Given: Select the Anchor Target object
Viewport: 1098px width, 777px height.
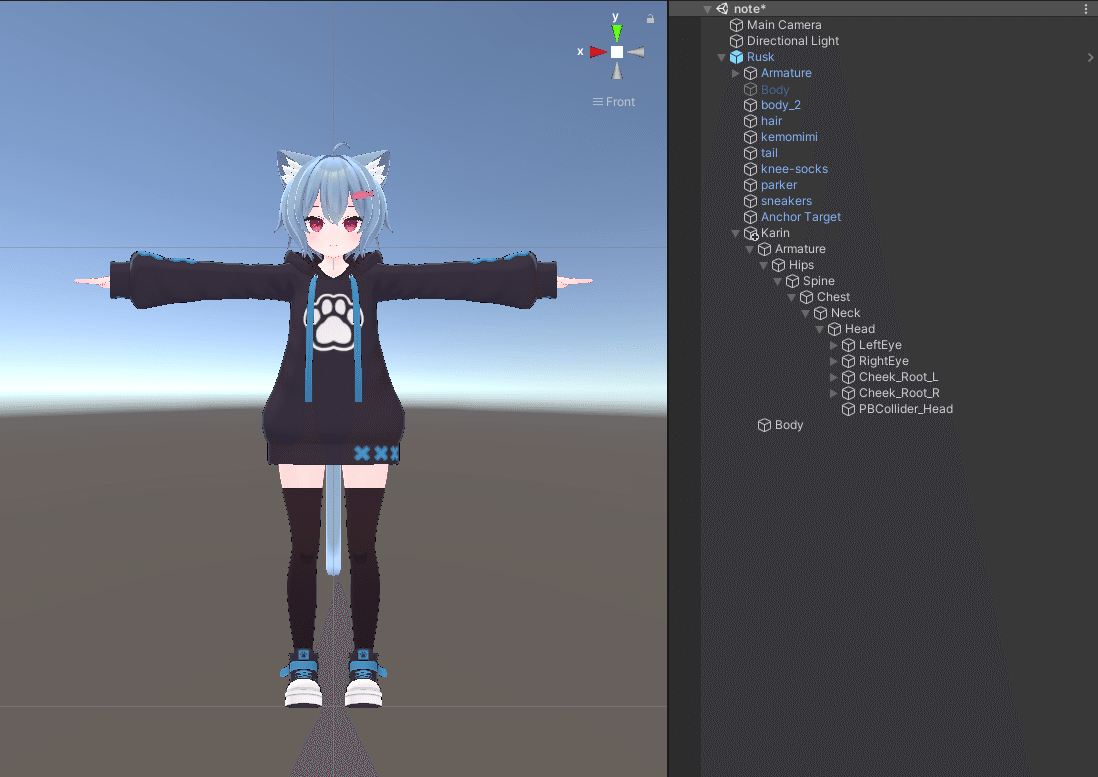Looking at the screenshot, I should [800, 217].
